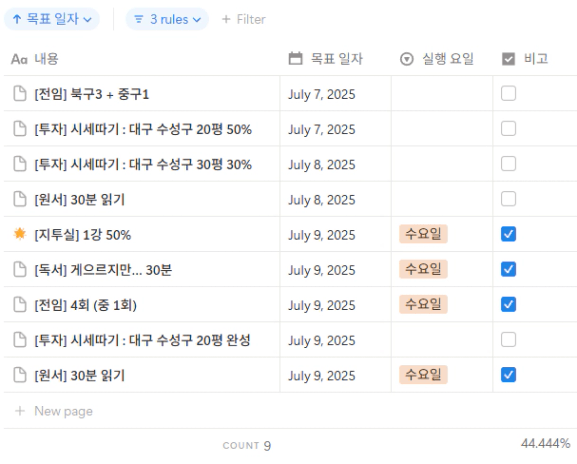Screen dimensions: 577x464
Task: Click the calendar icon in the 목표 일자 header
Action: point(295,59)
